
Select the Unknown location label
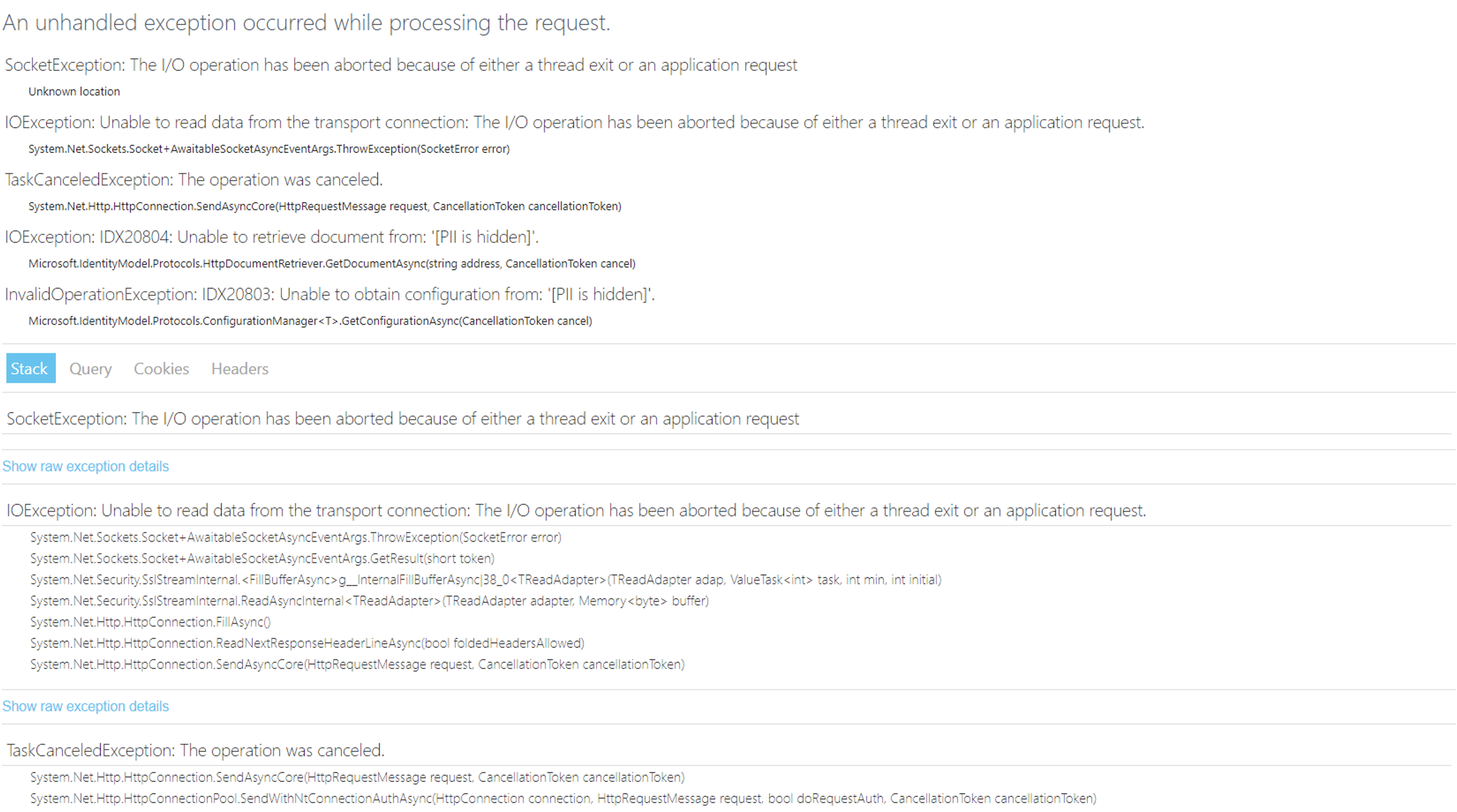click(x=74, y=91)
